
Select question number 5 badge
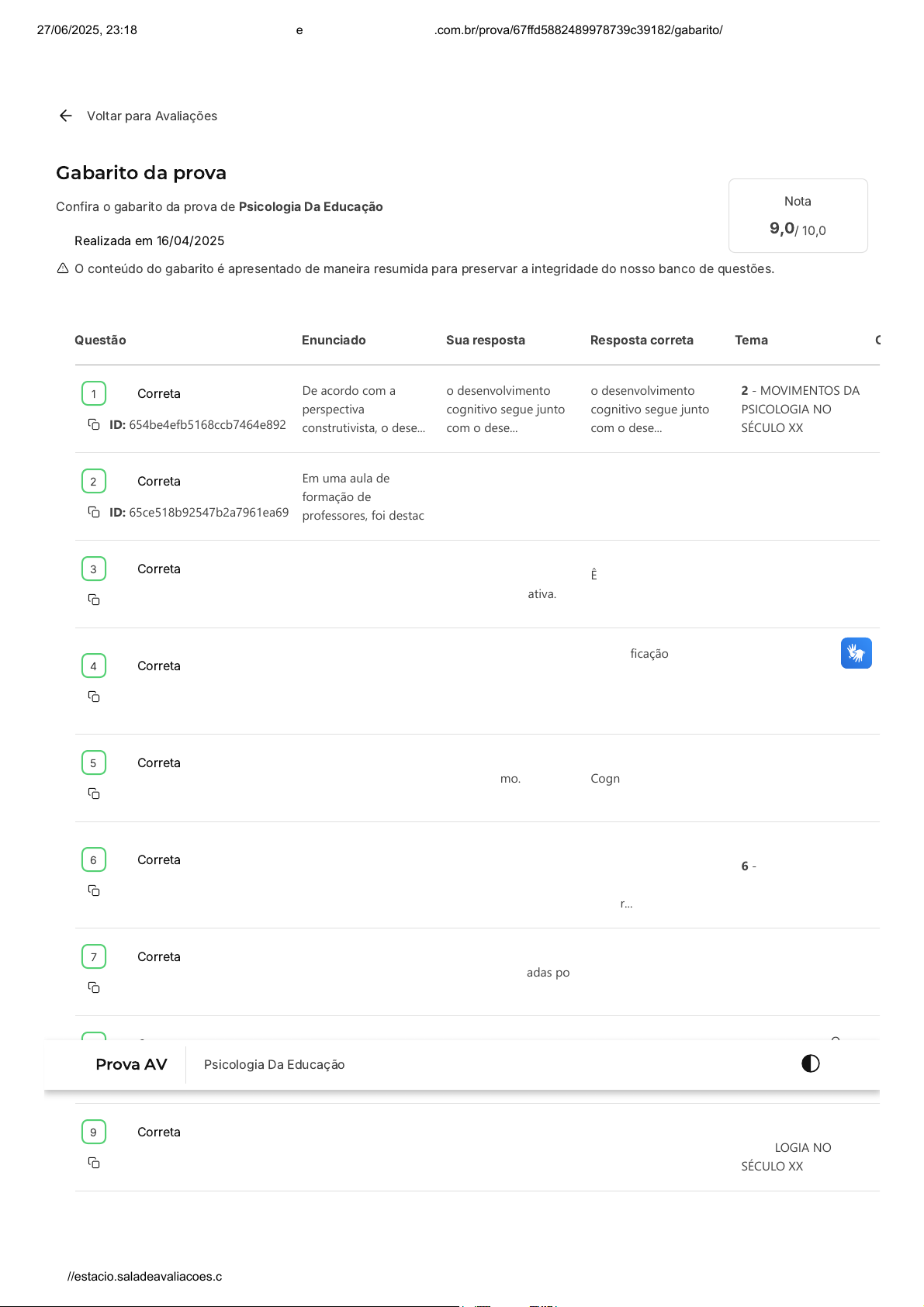point(94,762)
